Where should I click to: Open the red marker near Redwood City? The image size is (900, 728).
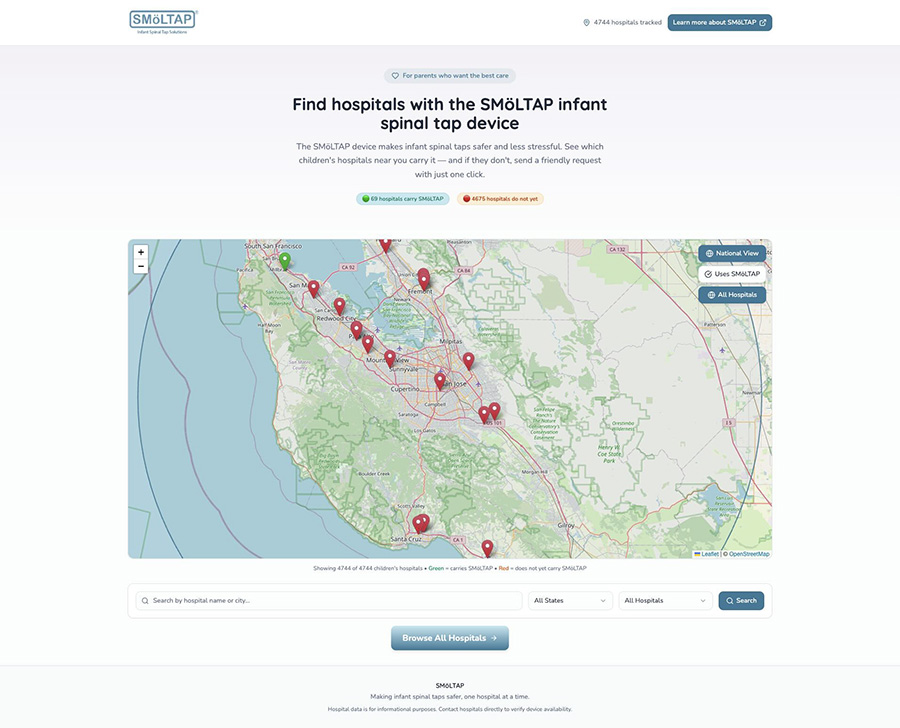[x=339, y=306]
